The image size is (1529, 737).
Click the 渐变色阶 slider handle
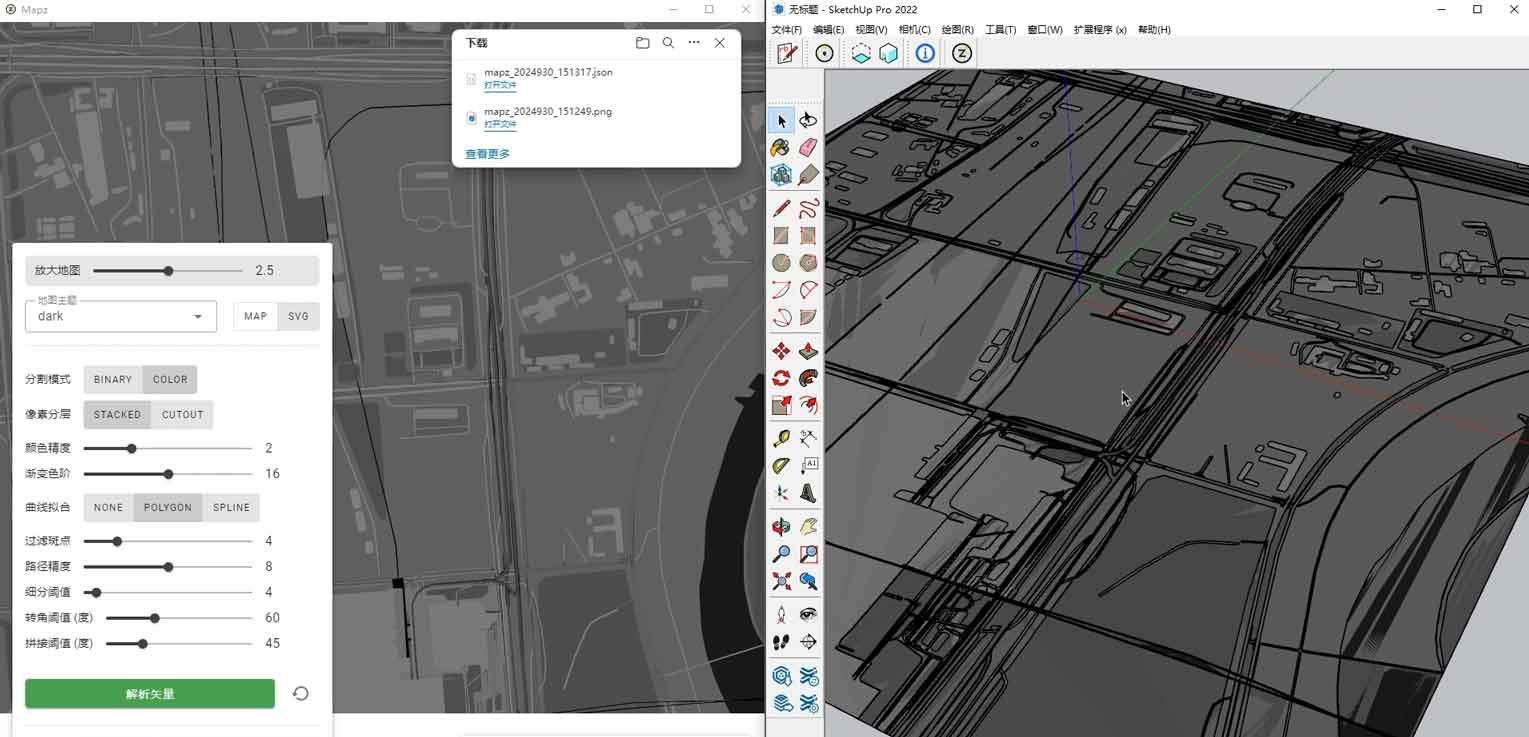168,474
